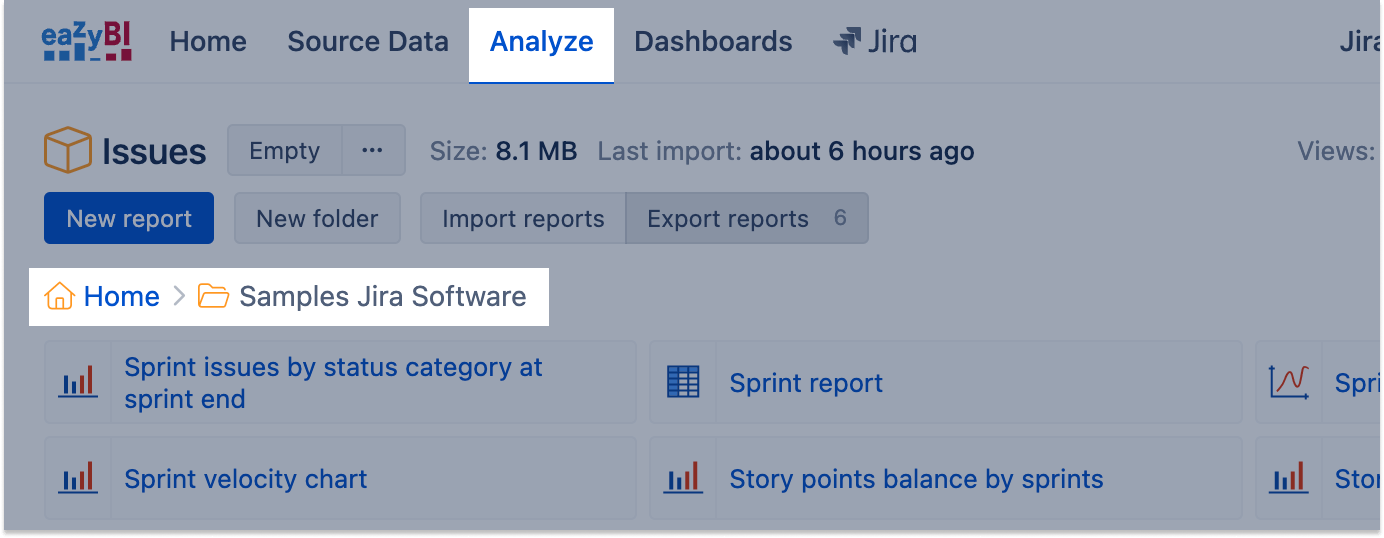This screenshot has width=1384, height=538.
Task: Click the Sprint velocity chart bar icon
Action: (x=78, y=479)
